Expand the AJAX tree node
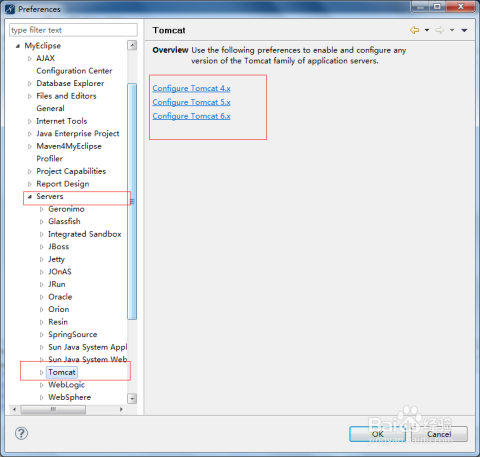The height and width of the screenshot is (457, 480). click(30, 59)
